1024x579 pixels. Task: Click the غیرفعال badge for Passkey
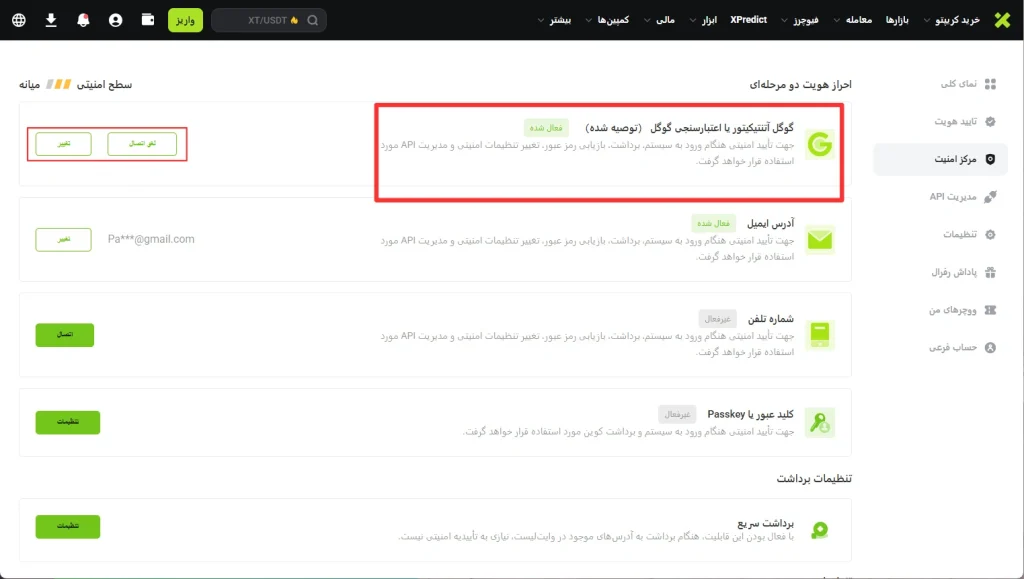coord(677,414)
